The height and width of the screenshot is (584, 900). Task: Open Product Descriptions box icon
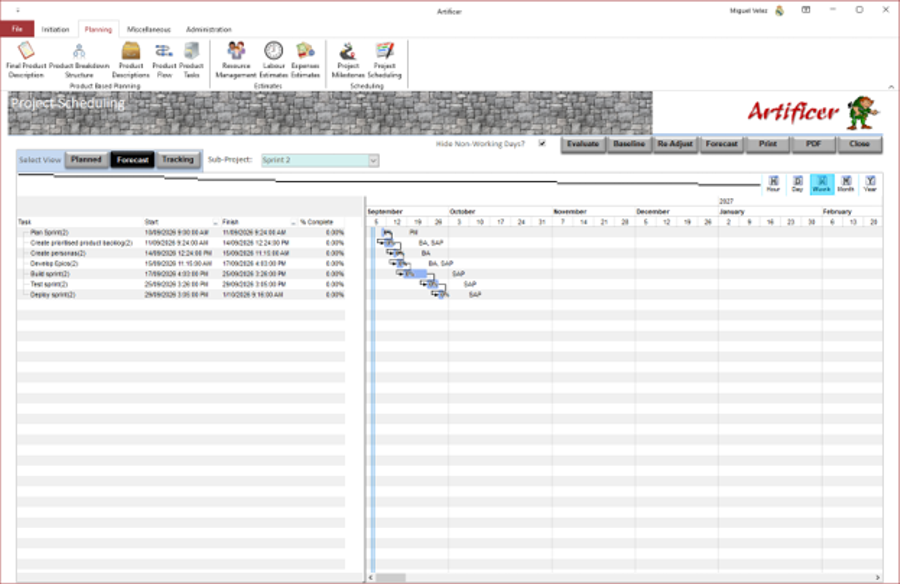coord(131,60)
